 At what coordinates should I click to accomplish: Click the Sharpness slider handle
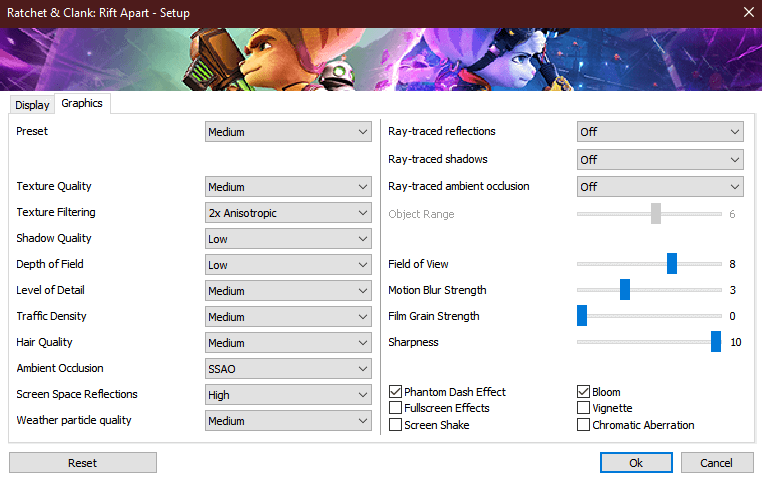[x=716, y=342]
